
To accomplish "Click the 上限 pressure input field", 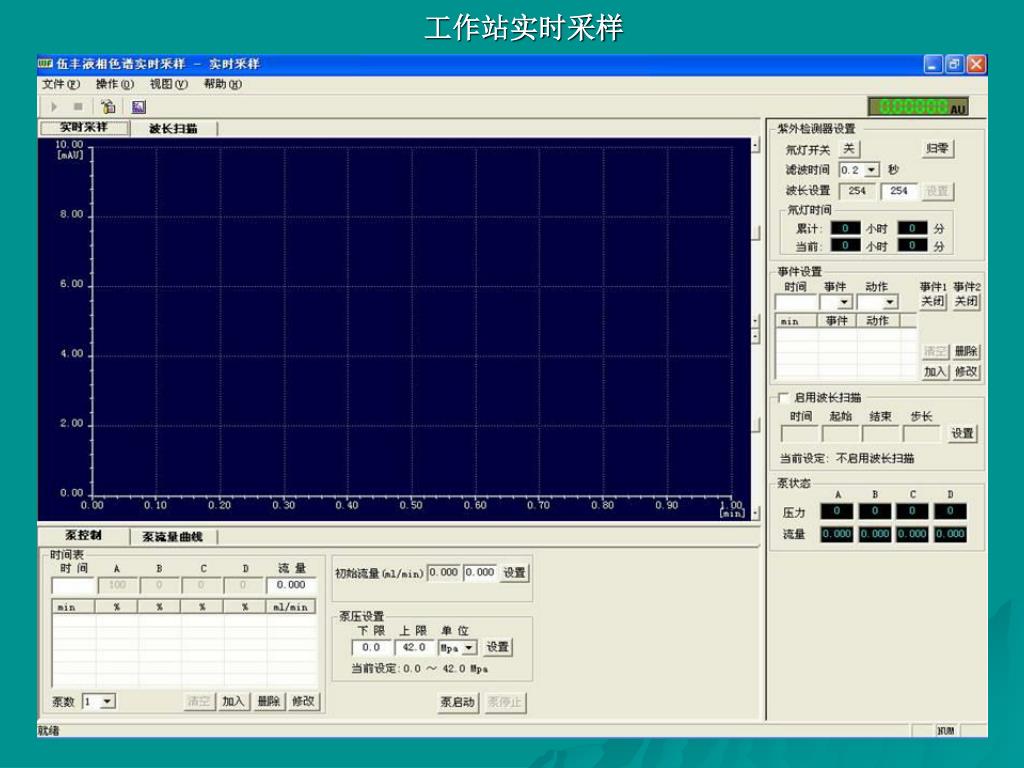I will click(x=414, y=648).
